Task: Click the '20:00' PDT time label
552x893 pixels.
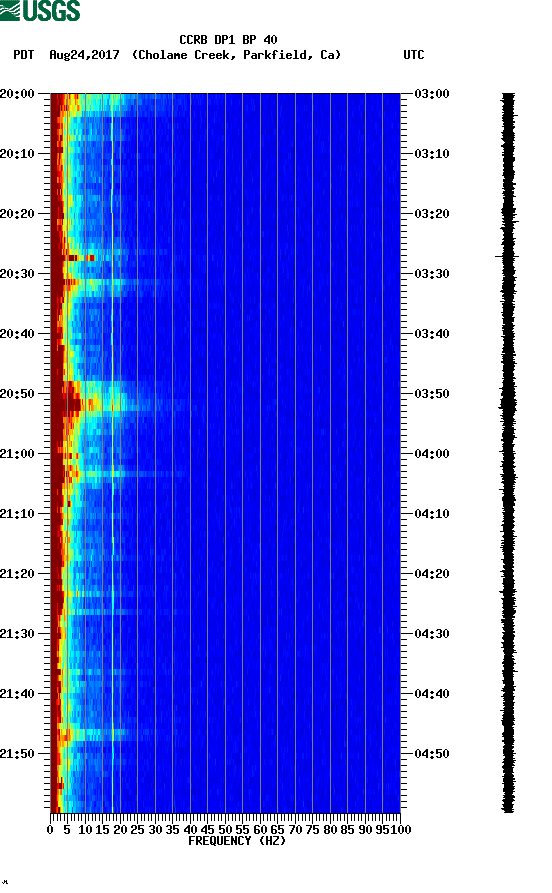Action: tap(17, 93)
